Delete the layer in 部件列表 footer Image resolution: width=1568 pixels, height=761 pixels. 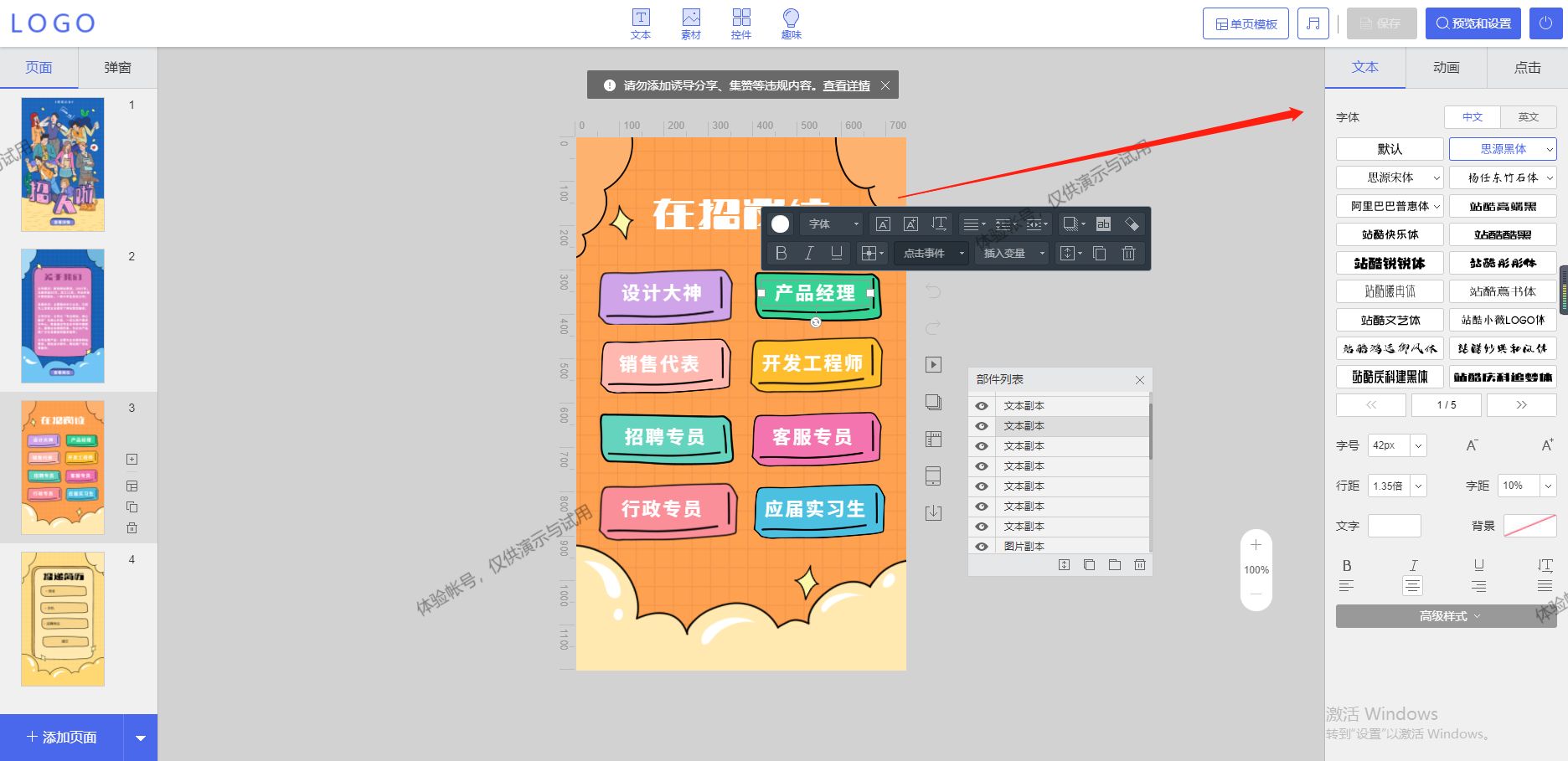[1140, 565]
